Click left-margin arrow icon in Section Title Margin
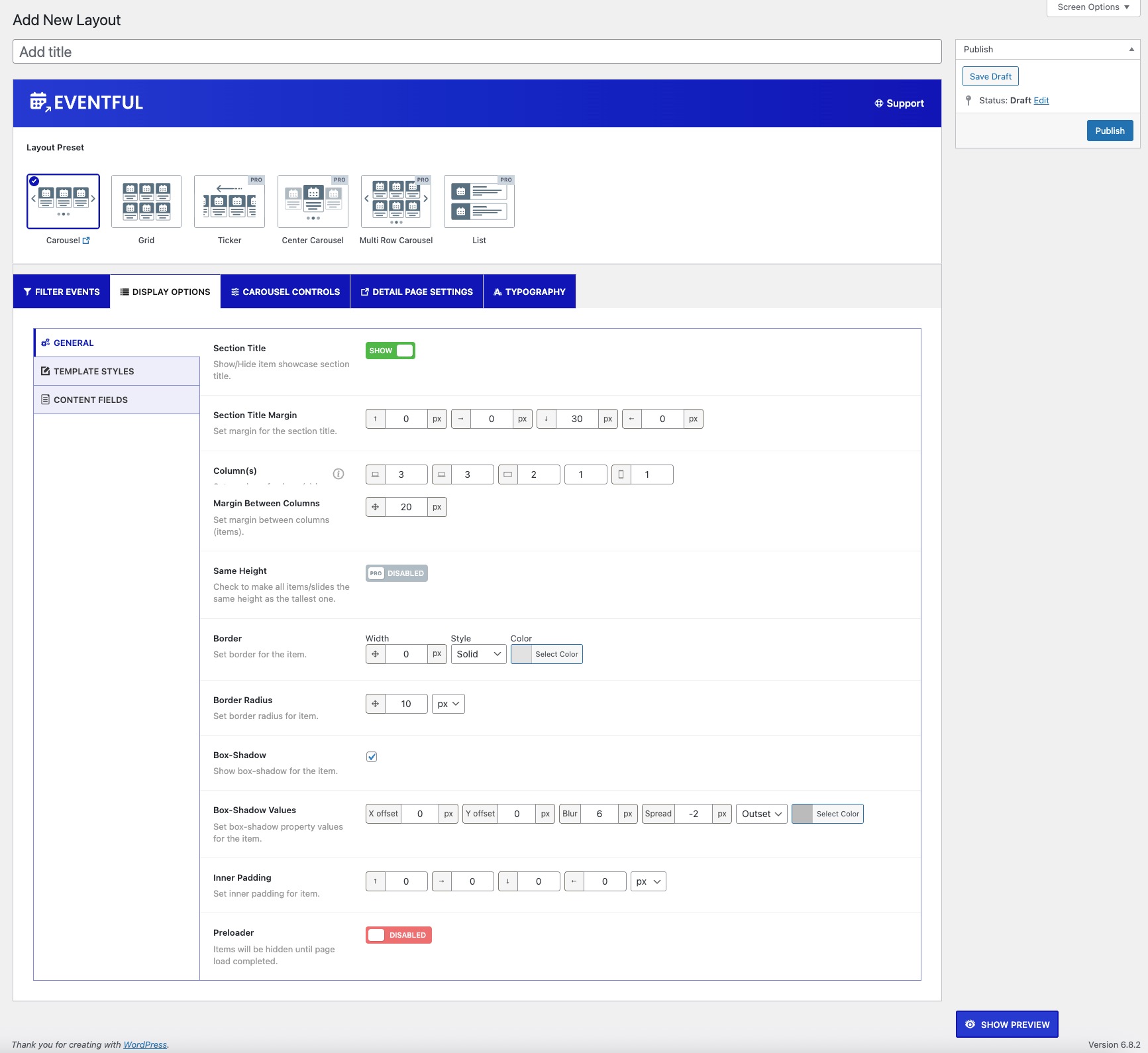Viewport: 1148px width, 1053px height. (x=632, y=419)
